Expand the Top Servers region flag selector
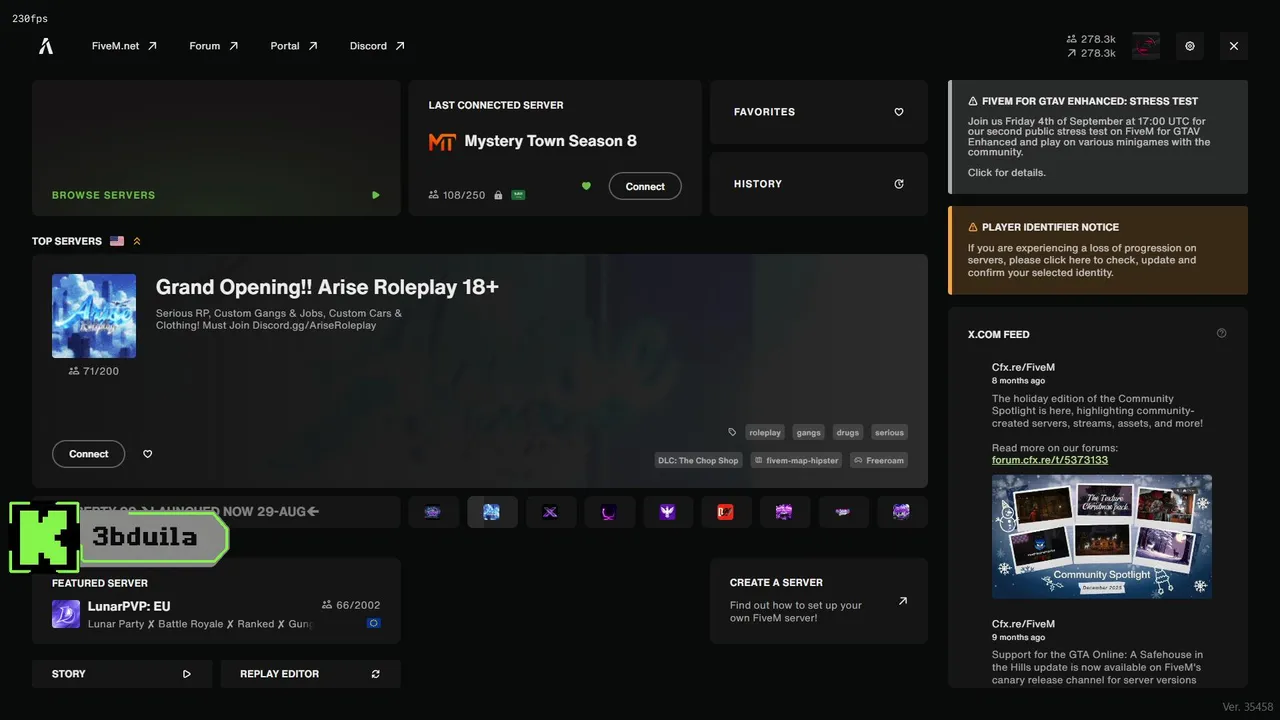This screenshot has width=1280, height=720. 126,241
